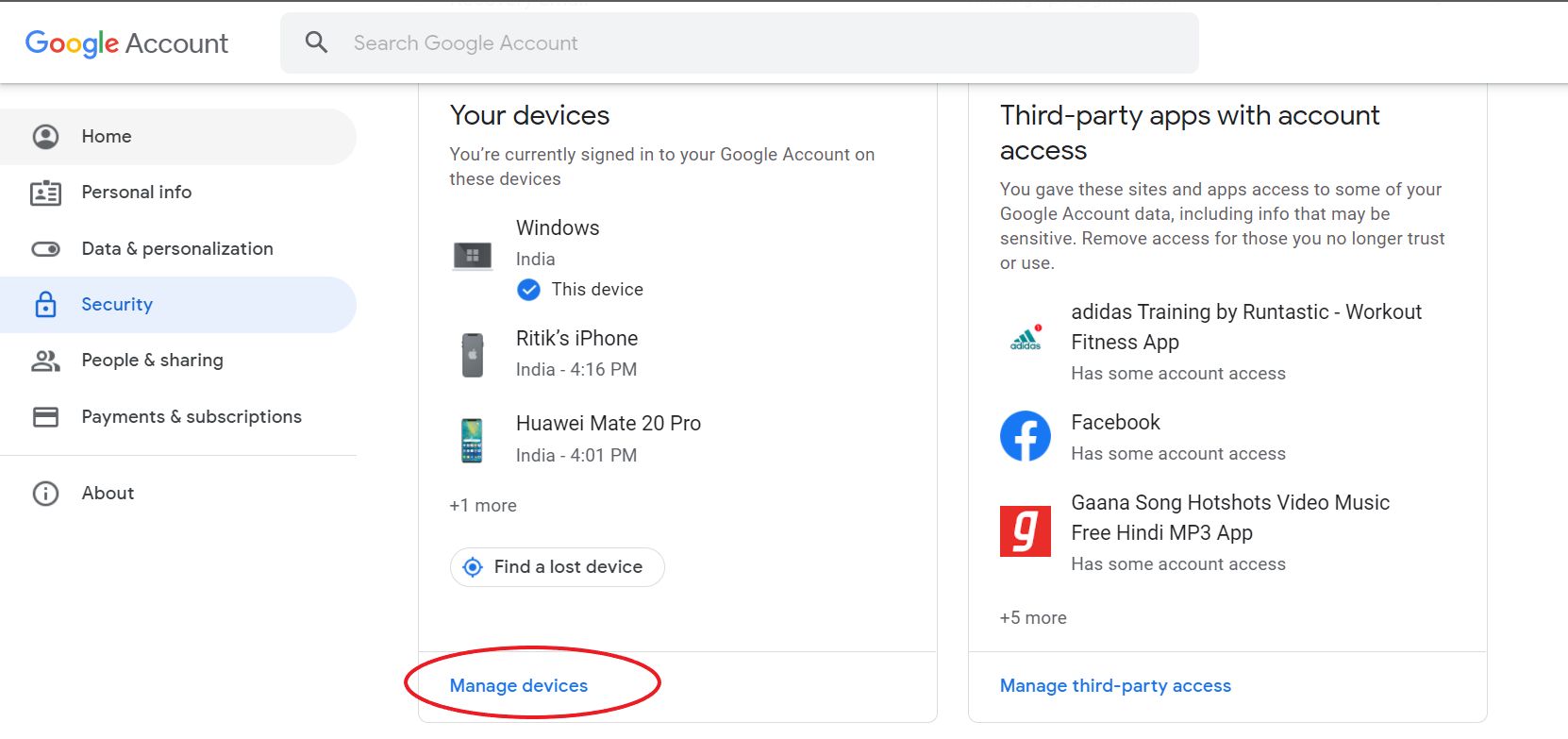Open adidas Training by Runtastic entry
Image resolution: width=1568 pixels, height=739 pixels.
(x=1227, y=342)
